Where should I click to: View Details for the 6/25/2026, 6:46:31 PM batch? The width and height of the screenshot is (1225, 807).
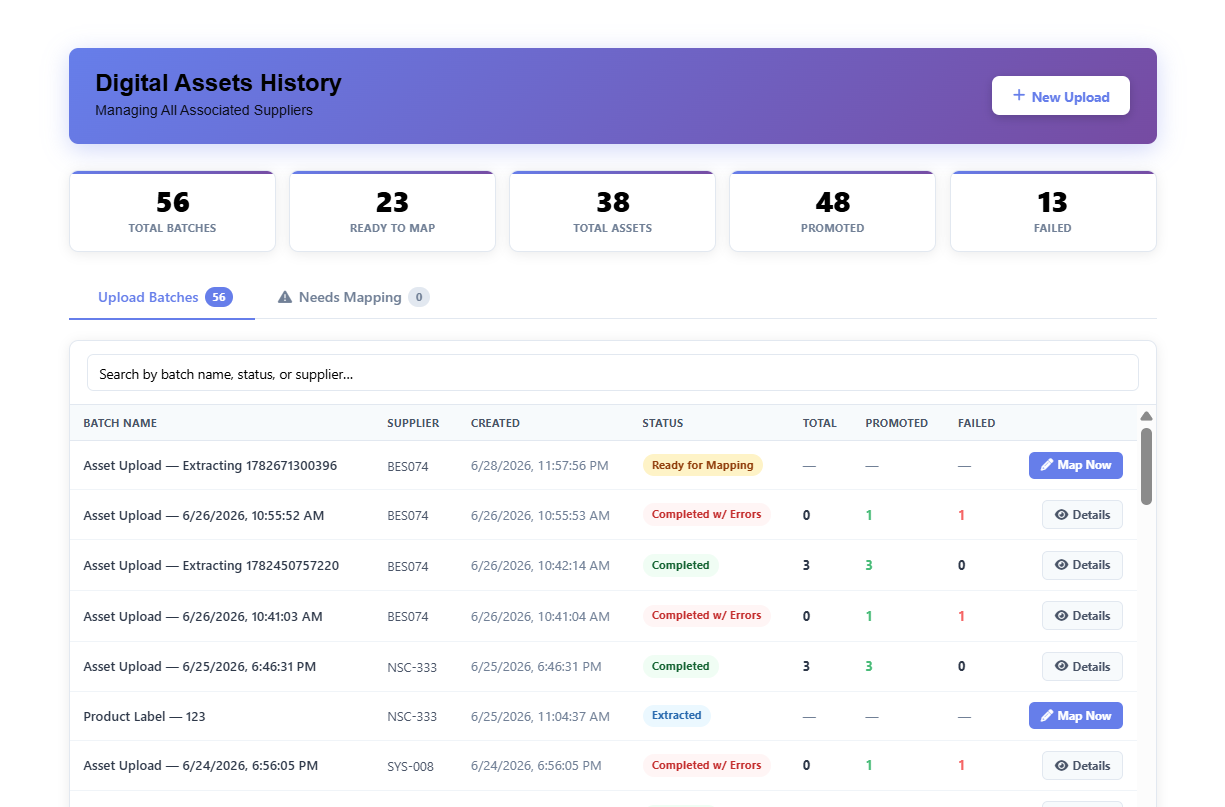pos(1082,666)
